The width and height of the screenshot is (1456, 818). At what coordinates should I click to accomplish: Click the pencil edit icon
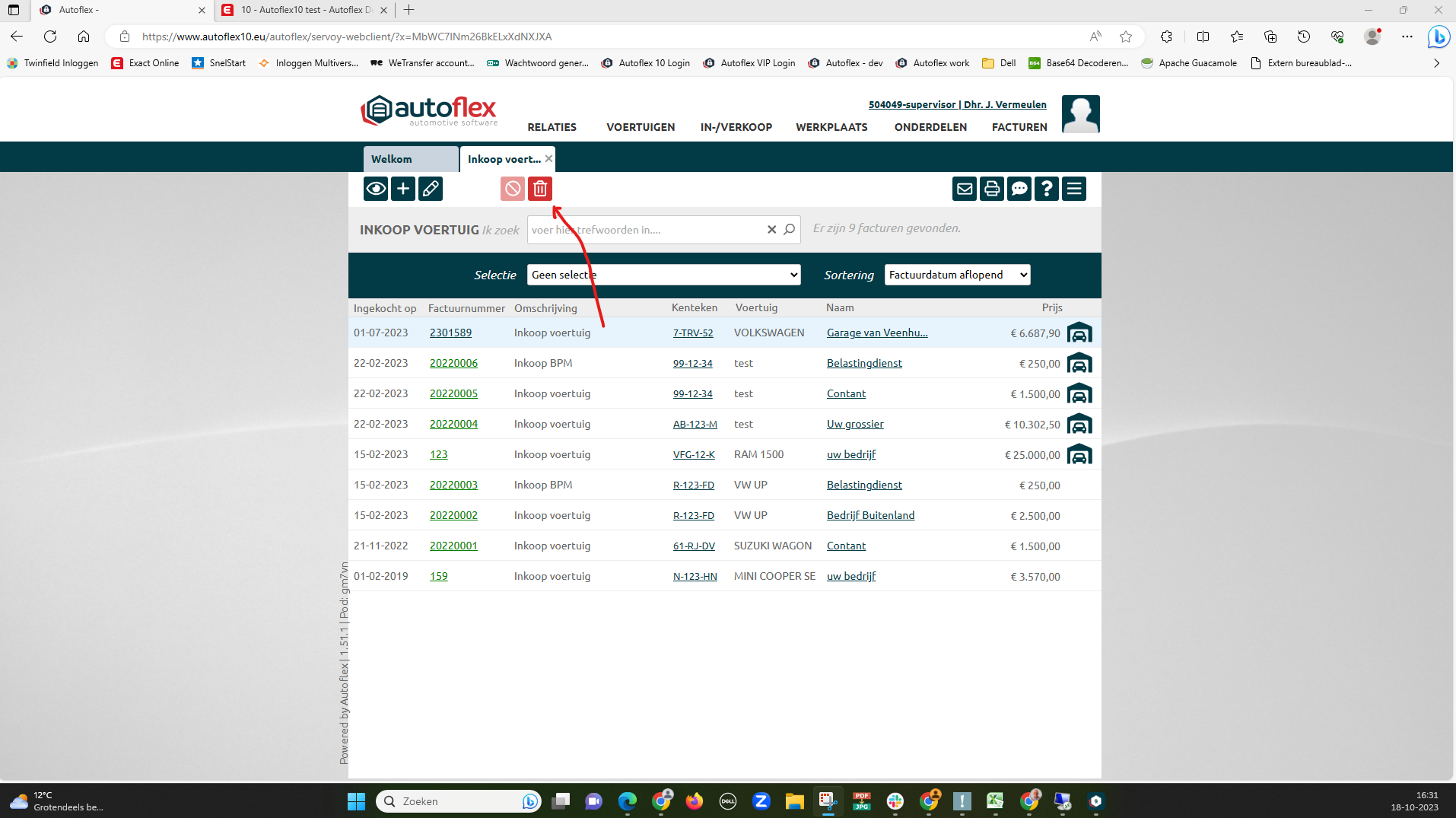[x=431, y=189]
